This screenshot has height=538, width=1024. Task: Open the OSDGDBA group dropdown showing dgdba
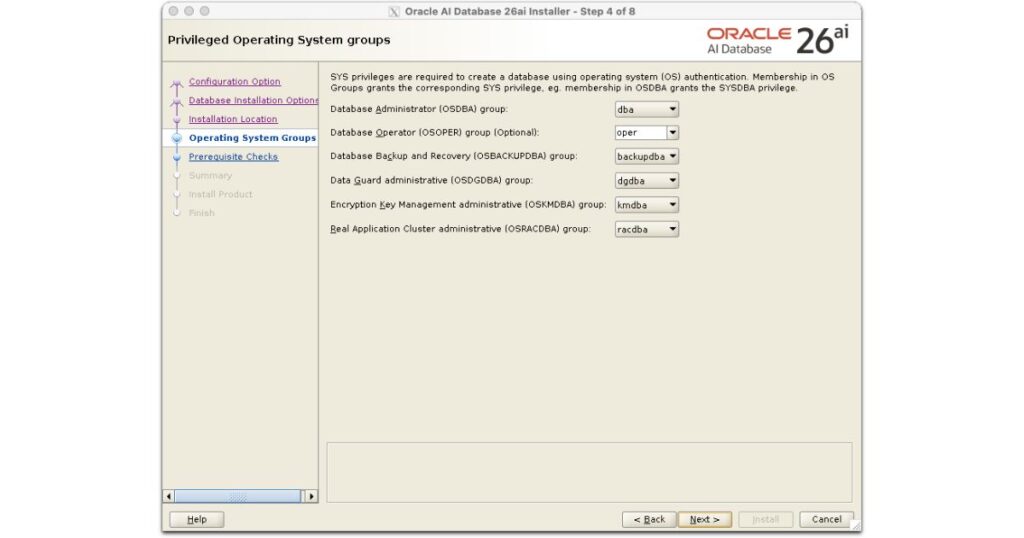coord(646,180)
